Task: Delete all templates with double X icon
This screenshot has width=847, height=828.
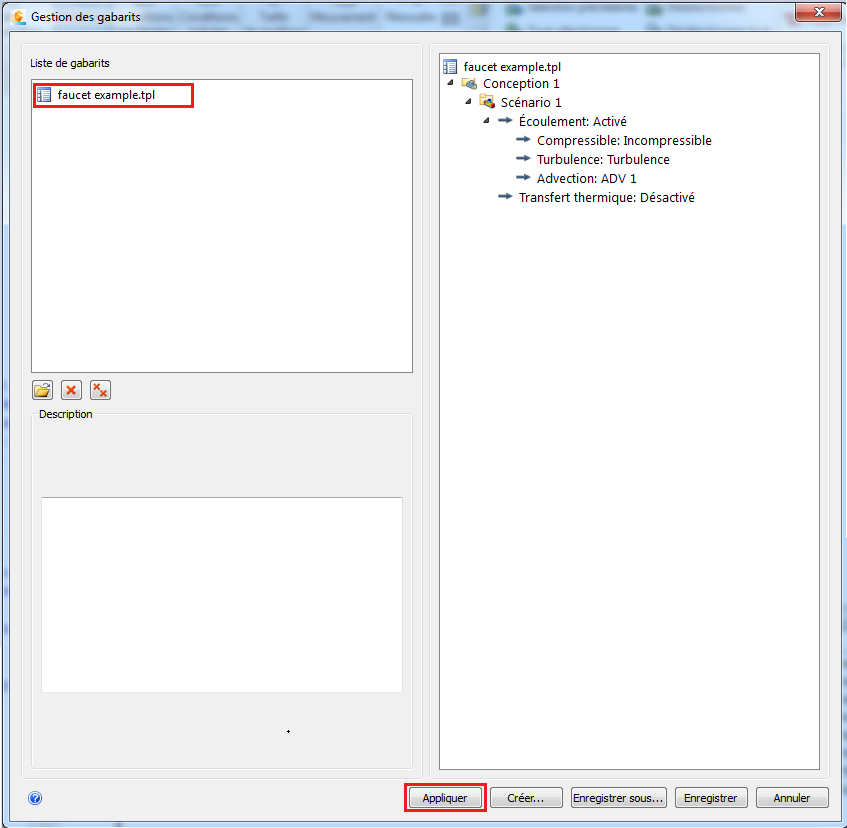Action: 100,390
